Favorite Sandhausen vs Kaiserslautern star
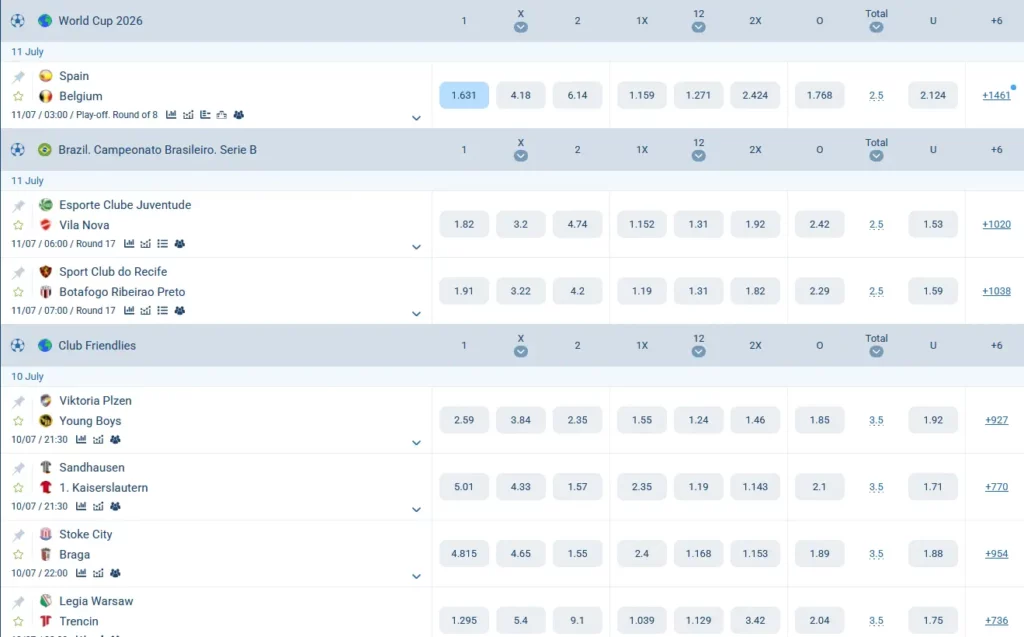Image resolution: width=1024 pixels, height=637 pixels. click(18, 488)
